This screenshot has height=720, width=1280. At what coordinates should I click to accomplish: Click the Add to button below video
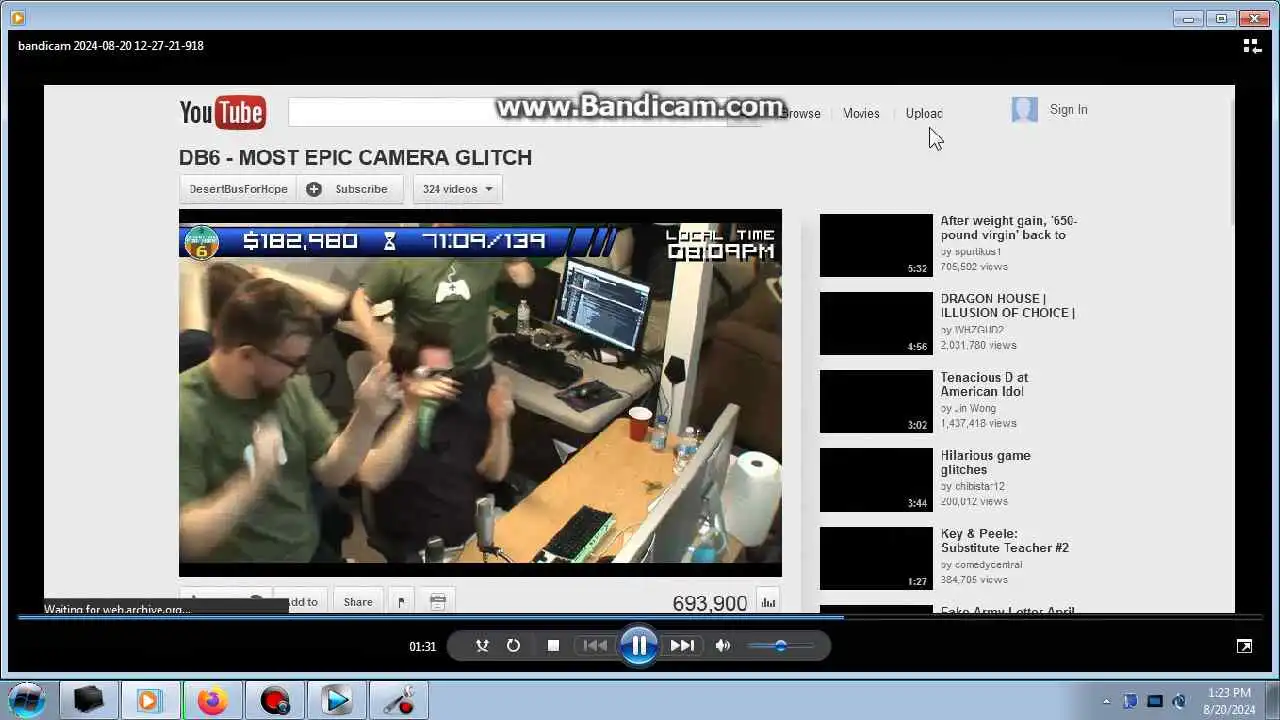(302, 602)
